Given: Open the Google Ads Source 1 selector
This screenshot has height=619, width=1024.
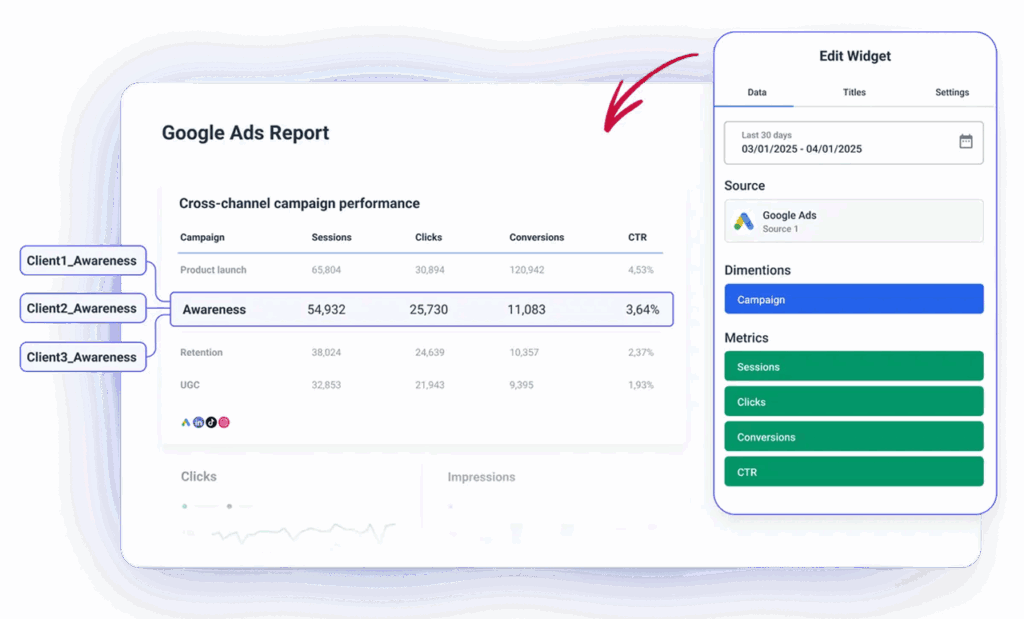Looking at the screenshot, I should [x=853, y=221].
